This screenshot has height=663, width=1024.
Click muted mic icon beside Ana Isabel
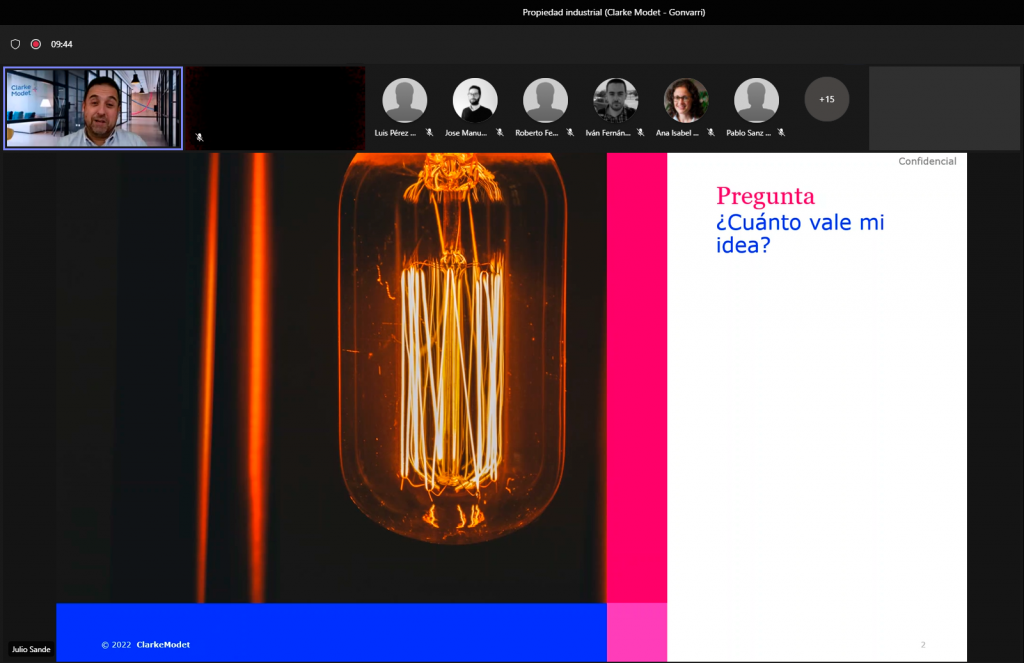tap(711, 132)
